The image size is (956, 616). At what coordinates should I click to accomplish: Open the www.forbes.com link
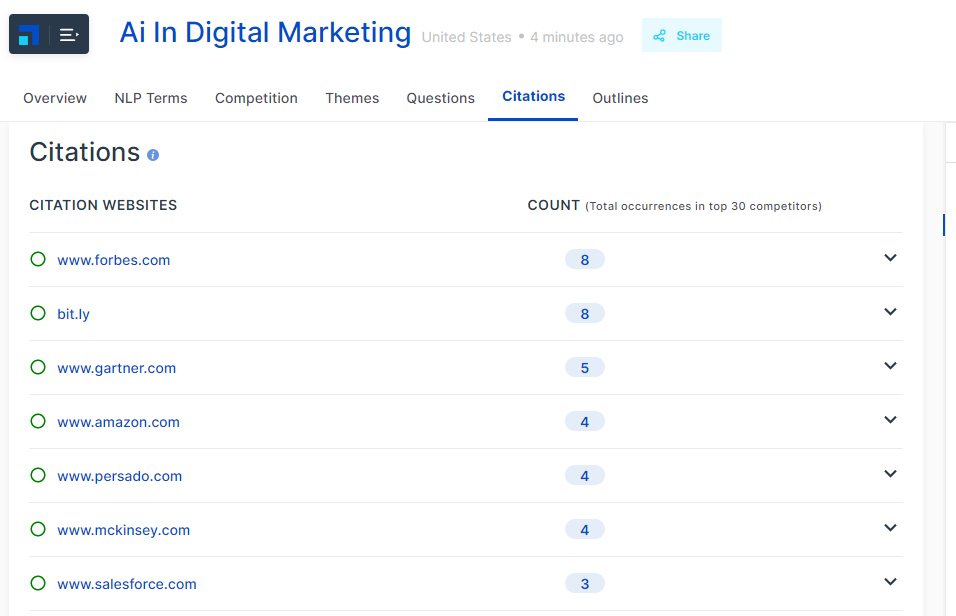[x=113, y=260]
